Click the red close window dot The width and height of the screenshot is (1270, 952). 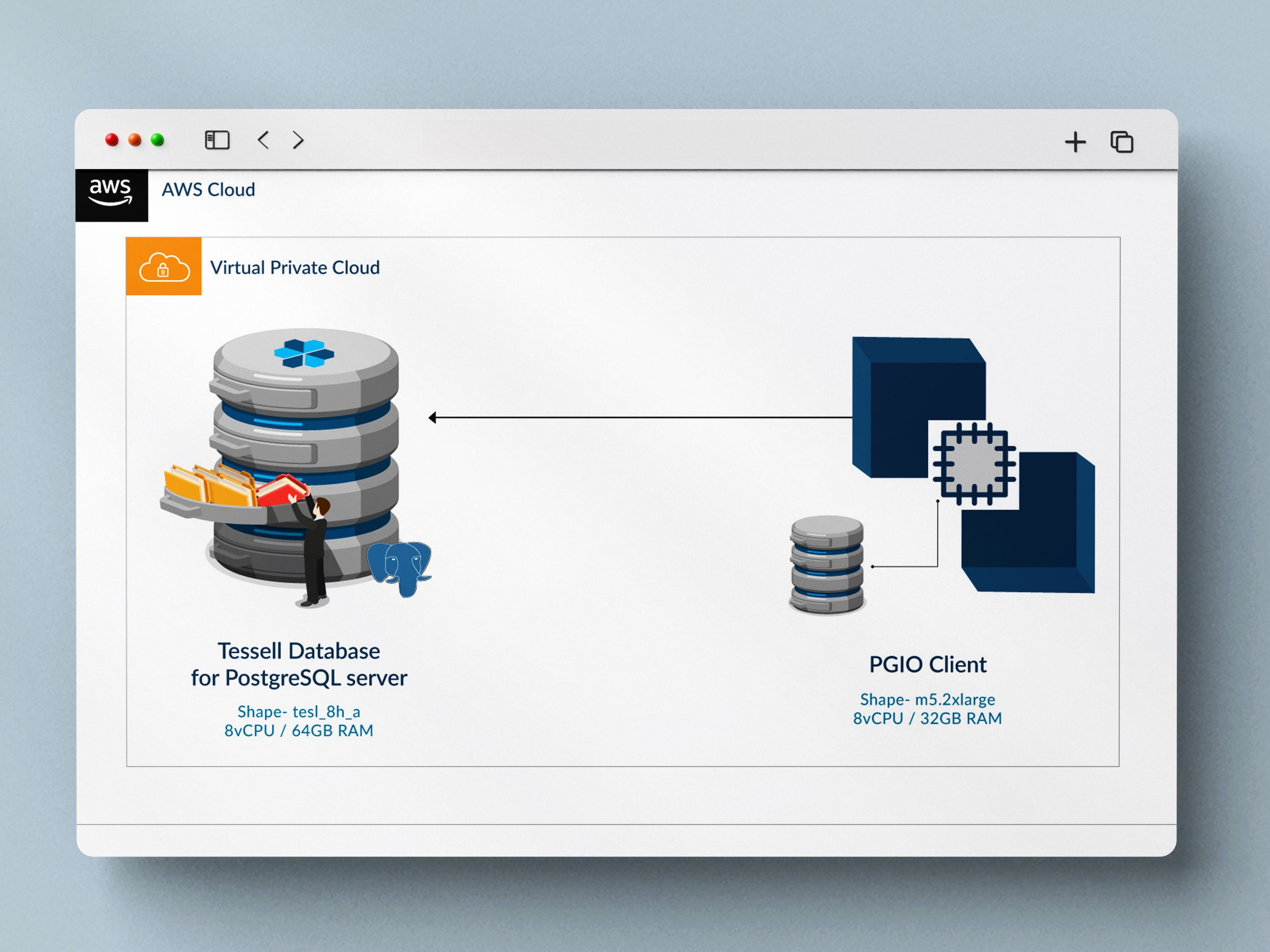[x=112, y=139]
